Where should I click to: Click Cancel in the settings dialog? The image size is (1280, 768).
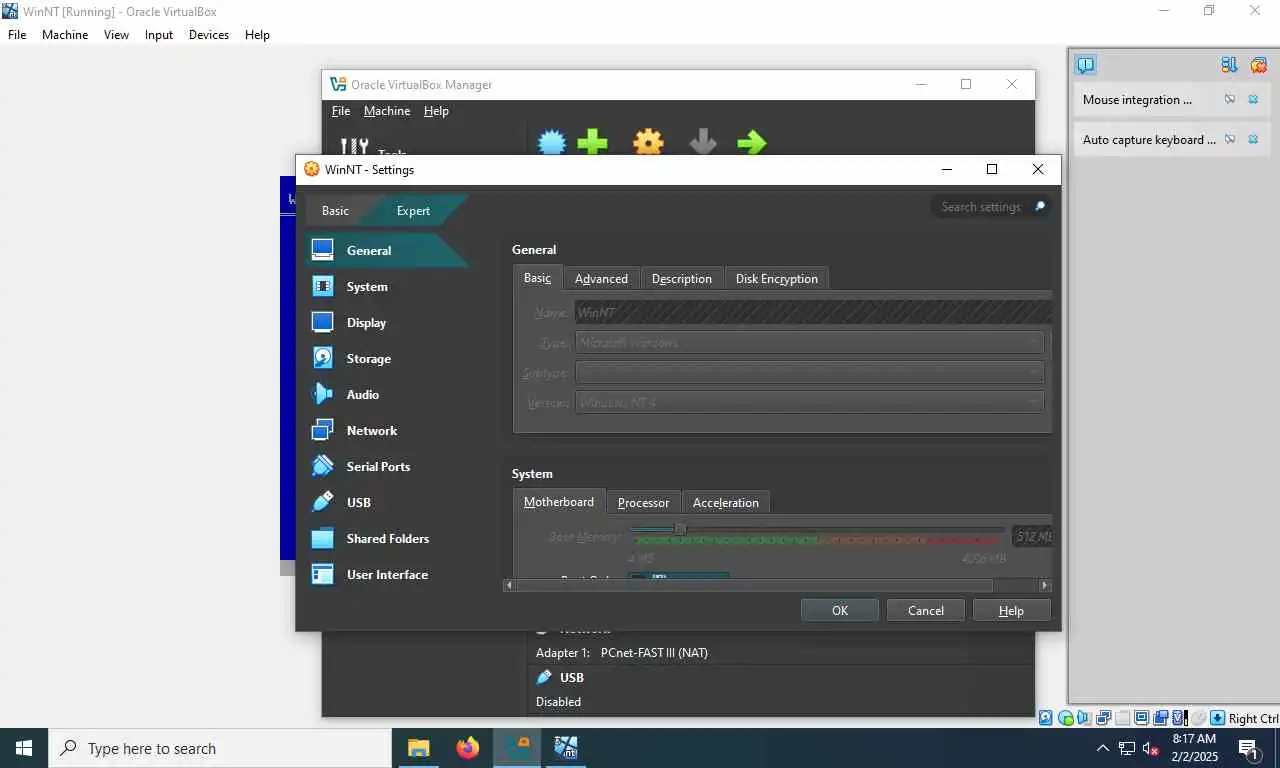[926, 611]
